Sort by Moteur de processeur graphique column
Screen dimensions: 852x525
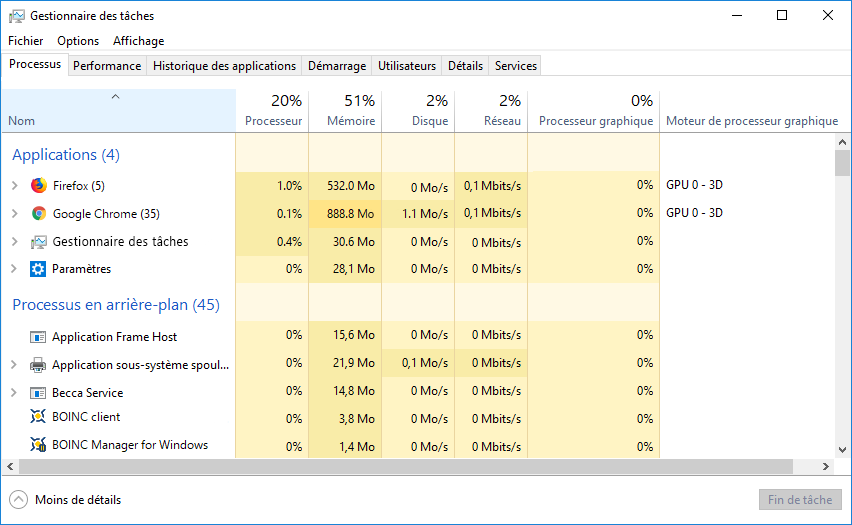click(752, 111)
